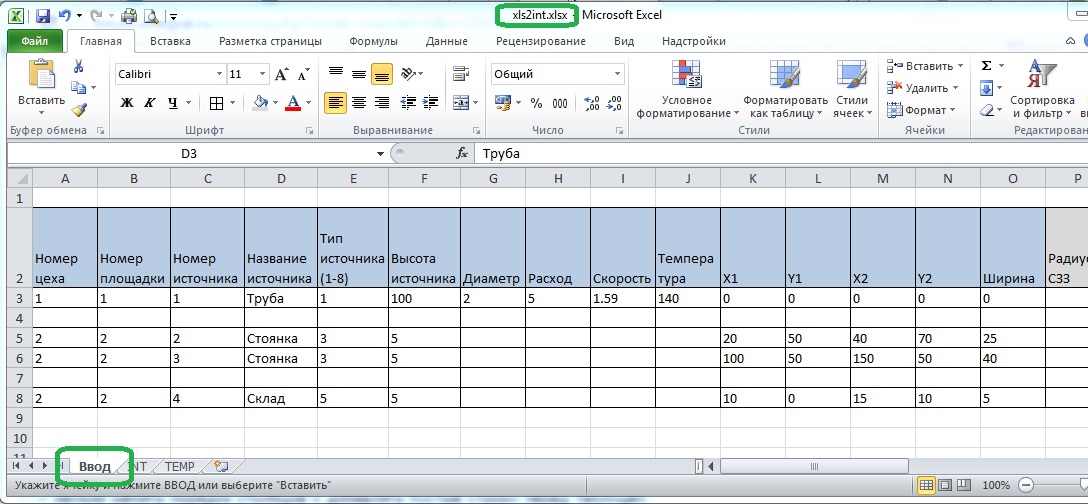Open the Стили ячеек dropdown
1088x504 pixels.
852,89
